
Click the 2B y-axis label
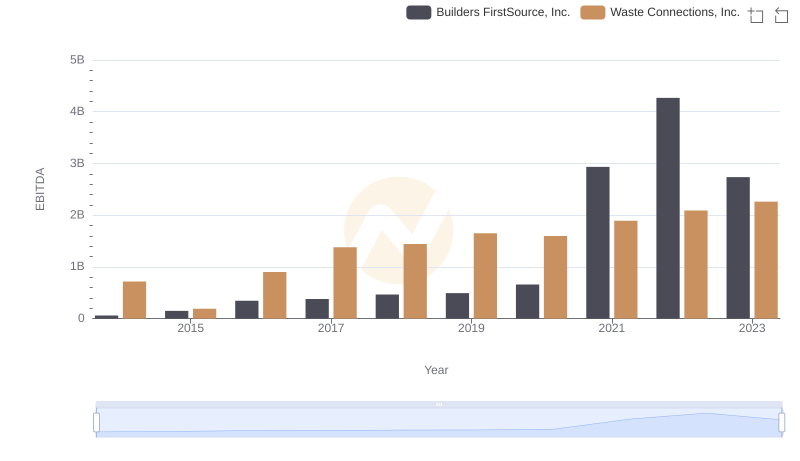(x=77, y=215)
